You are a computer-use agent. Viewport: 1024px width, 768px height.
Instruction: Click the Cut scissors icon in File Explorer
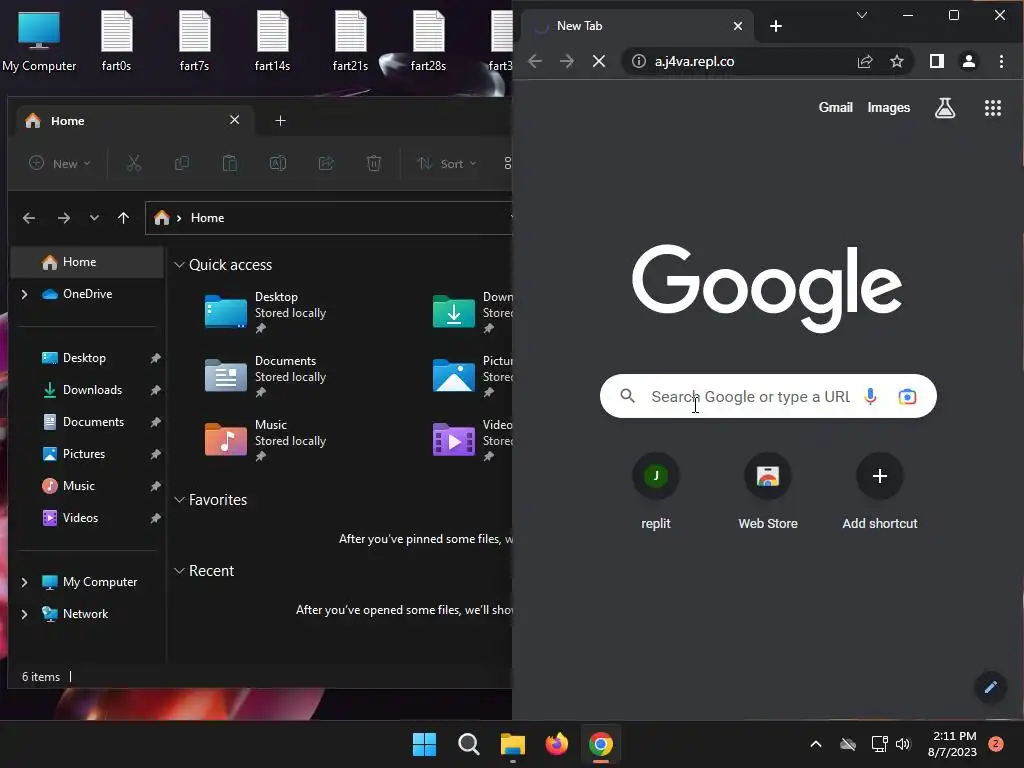click(x=133, y=163)
